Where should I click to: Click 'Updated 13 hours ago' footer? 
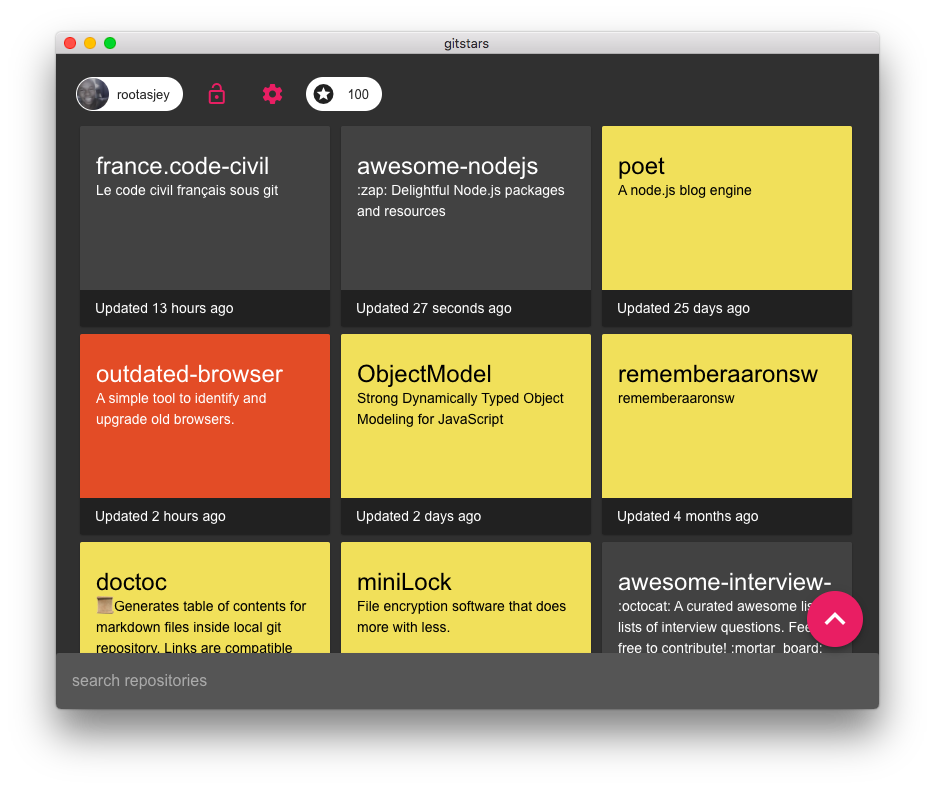pos(205,308)
